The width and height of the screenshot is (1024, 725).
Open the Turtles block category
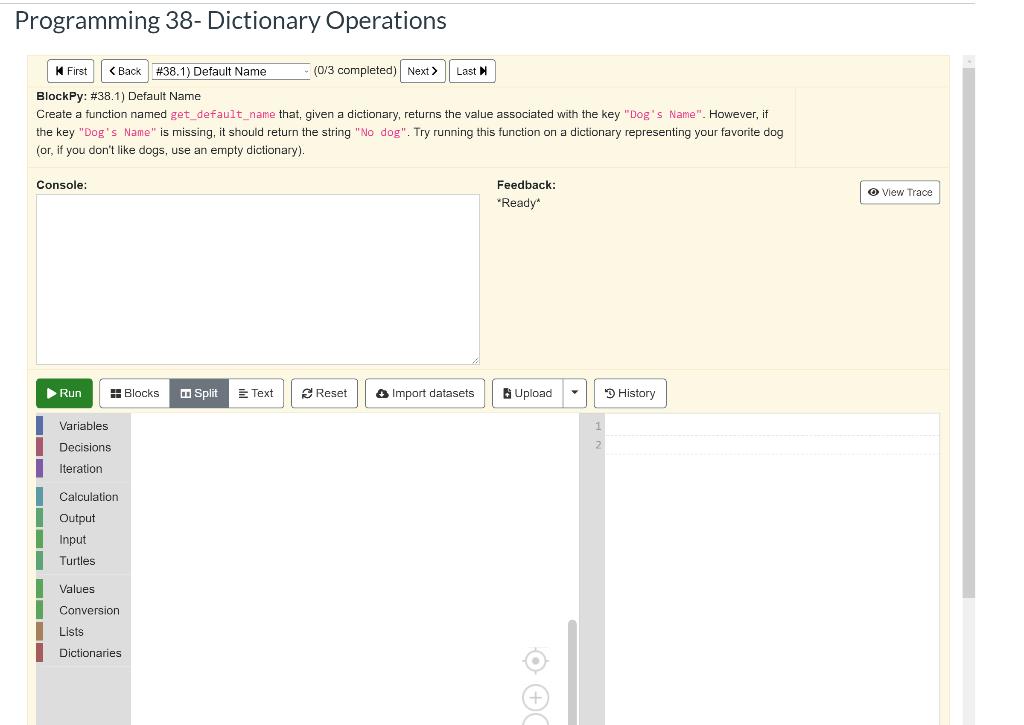pos(84,561)
